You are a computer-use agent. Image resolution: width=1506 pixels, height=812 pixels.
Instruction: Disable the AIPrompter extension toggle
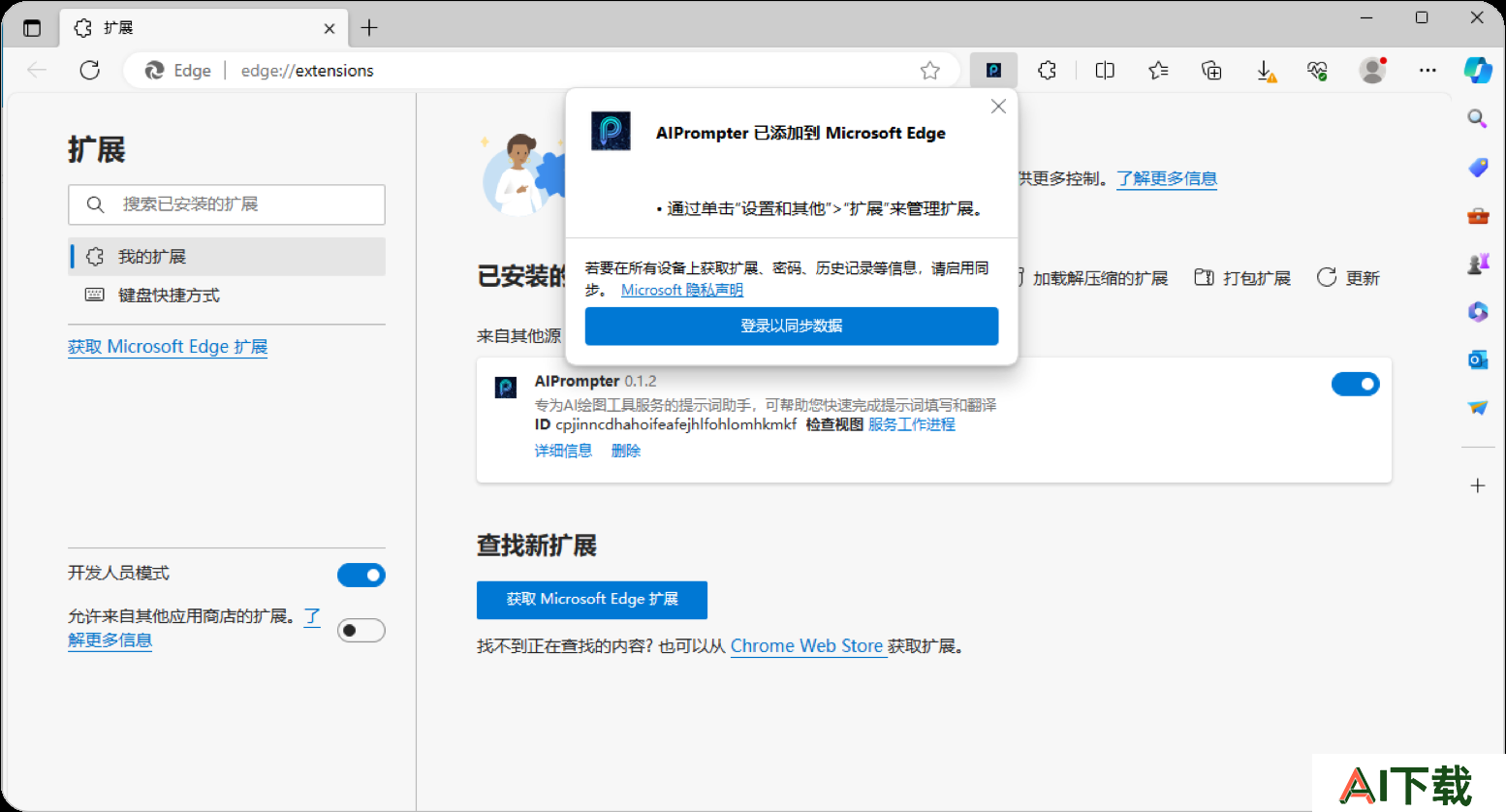(1355, 385)
